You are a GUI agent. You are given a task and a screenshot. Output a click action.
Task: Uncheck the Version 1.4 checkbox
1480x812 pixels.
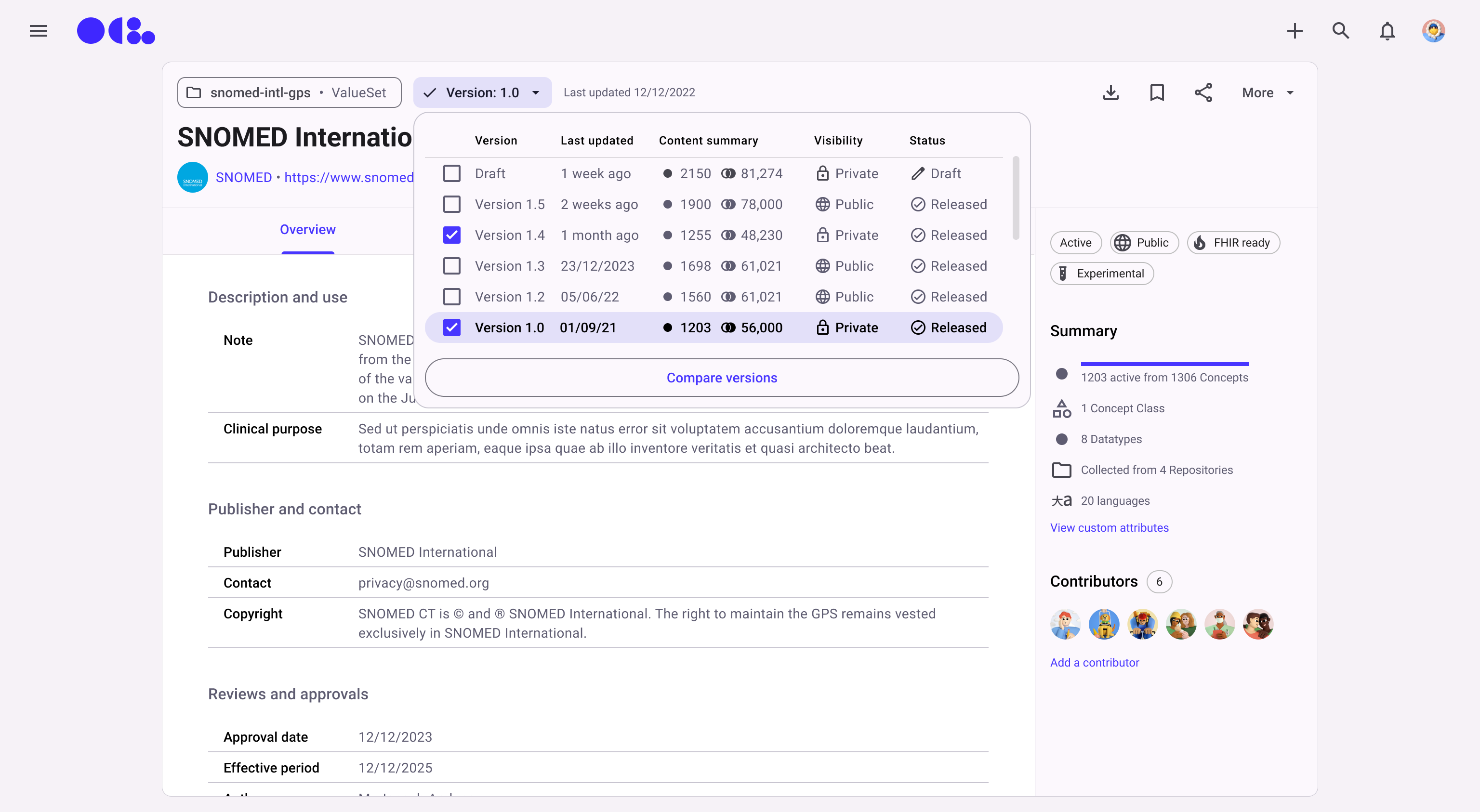click(451, 235)
